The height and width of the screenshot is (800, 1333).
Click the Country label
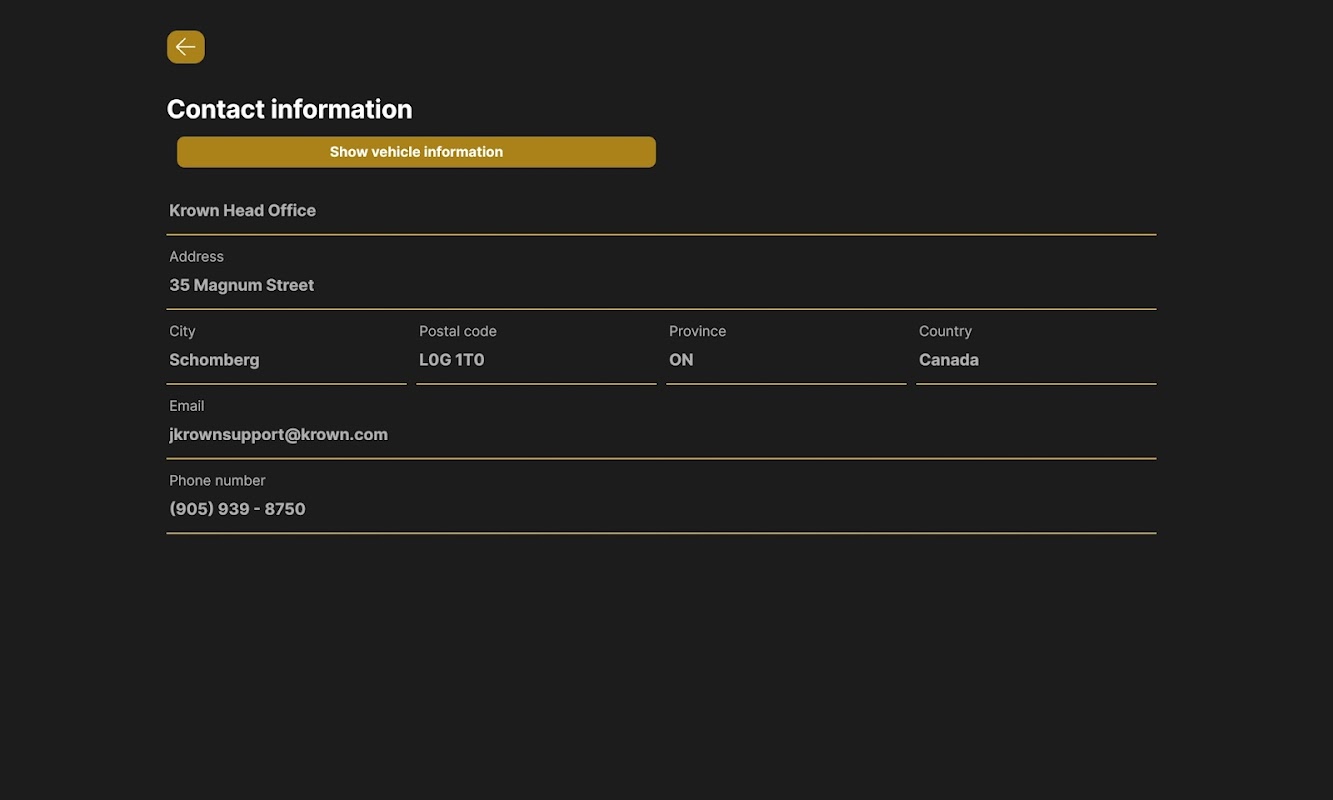click(x=945, y=331)
